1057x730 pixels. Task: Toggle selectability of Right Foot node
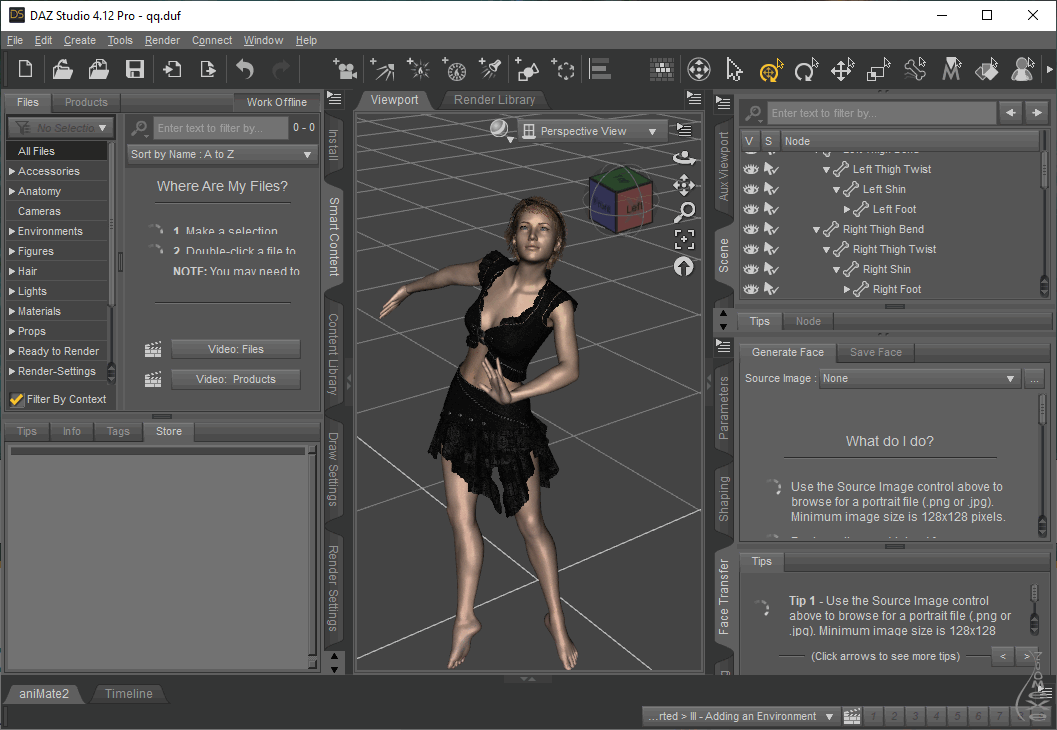[x=771, y=289]
